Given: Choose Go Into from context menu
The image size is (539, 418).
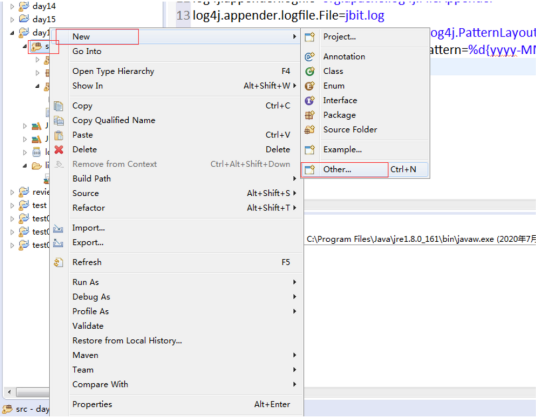Looking at the screenshot, I should point(177,51).
